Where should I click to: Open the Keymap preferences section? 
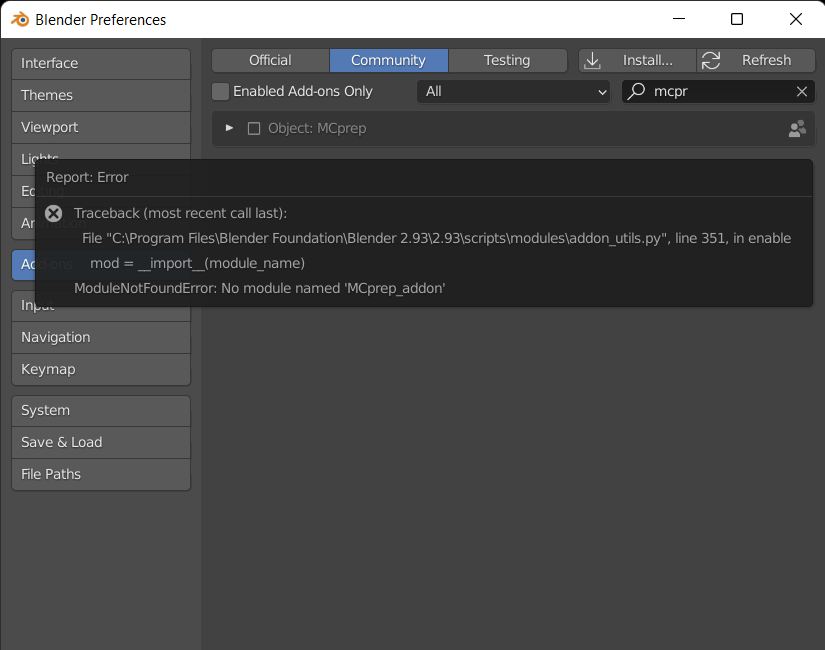[100, 369]
